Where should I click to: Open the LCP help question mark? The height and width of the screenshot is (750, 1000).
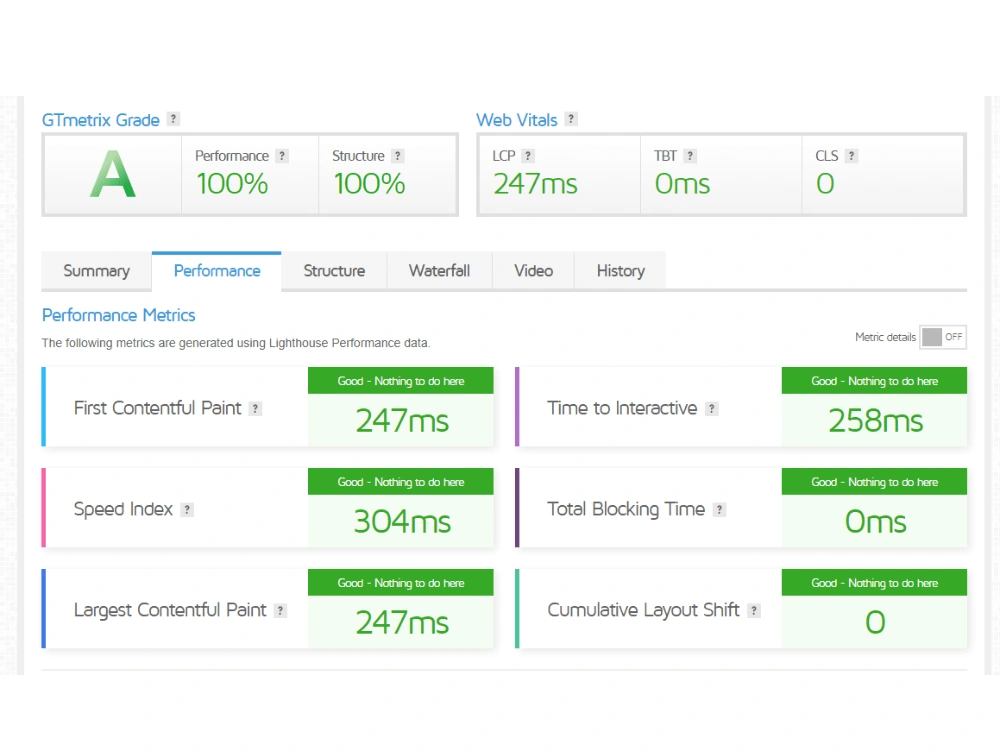pos(527,156)
